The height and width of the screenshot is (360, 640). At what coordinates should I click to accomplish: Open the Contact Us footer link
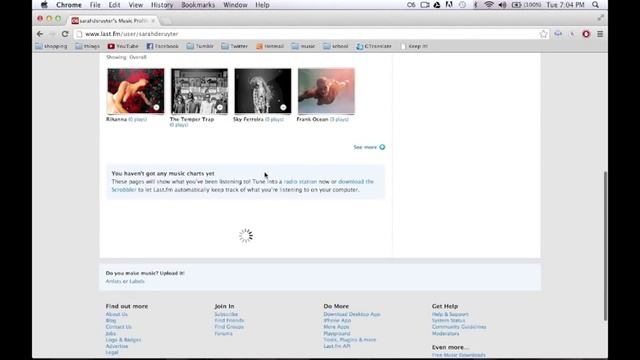pos(118,327)
